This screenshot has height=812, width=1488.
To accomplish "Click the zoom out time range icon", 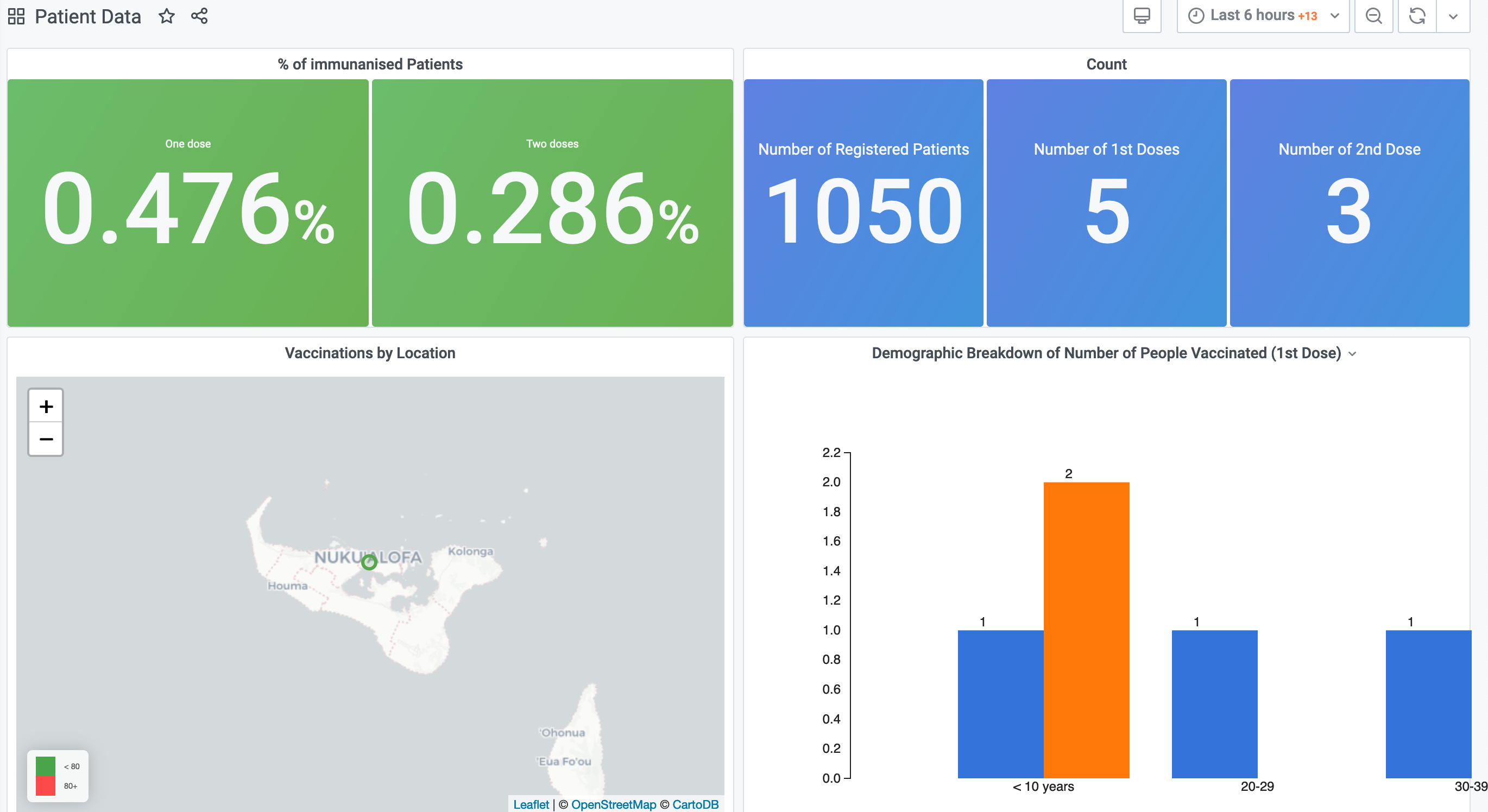I will 1373,16.
